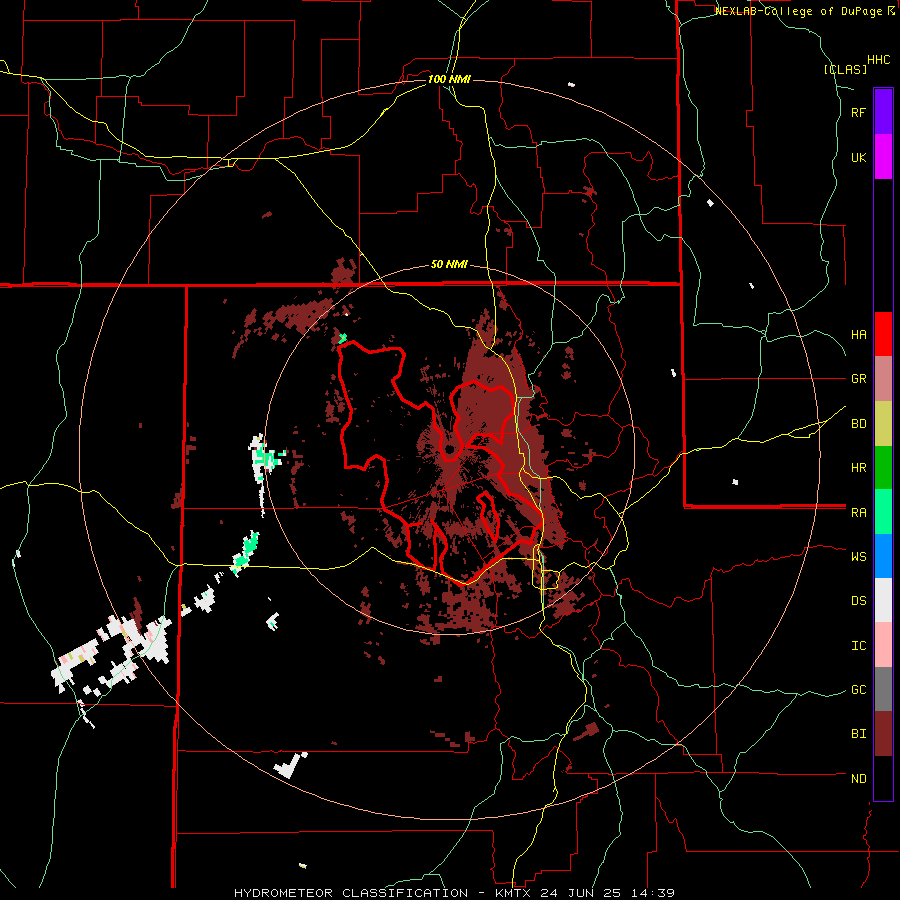Pick the DS dry snow white swatch
The image size is (900, 900).
[883, 600]
